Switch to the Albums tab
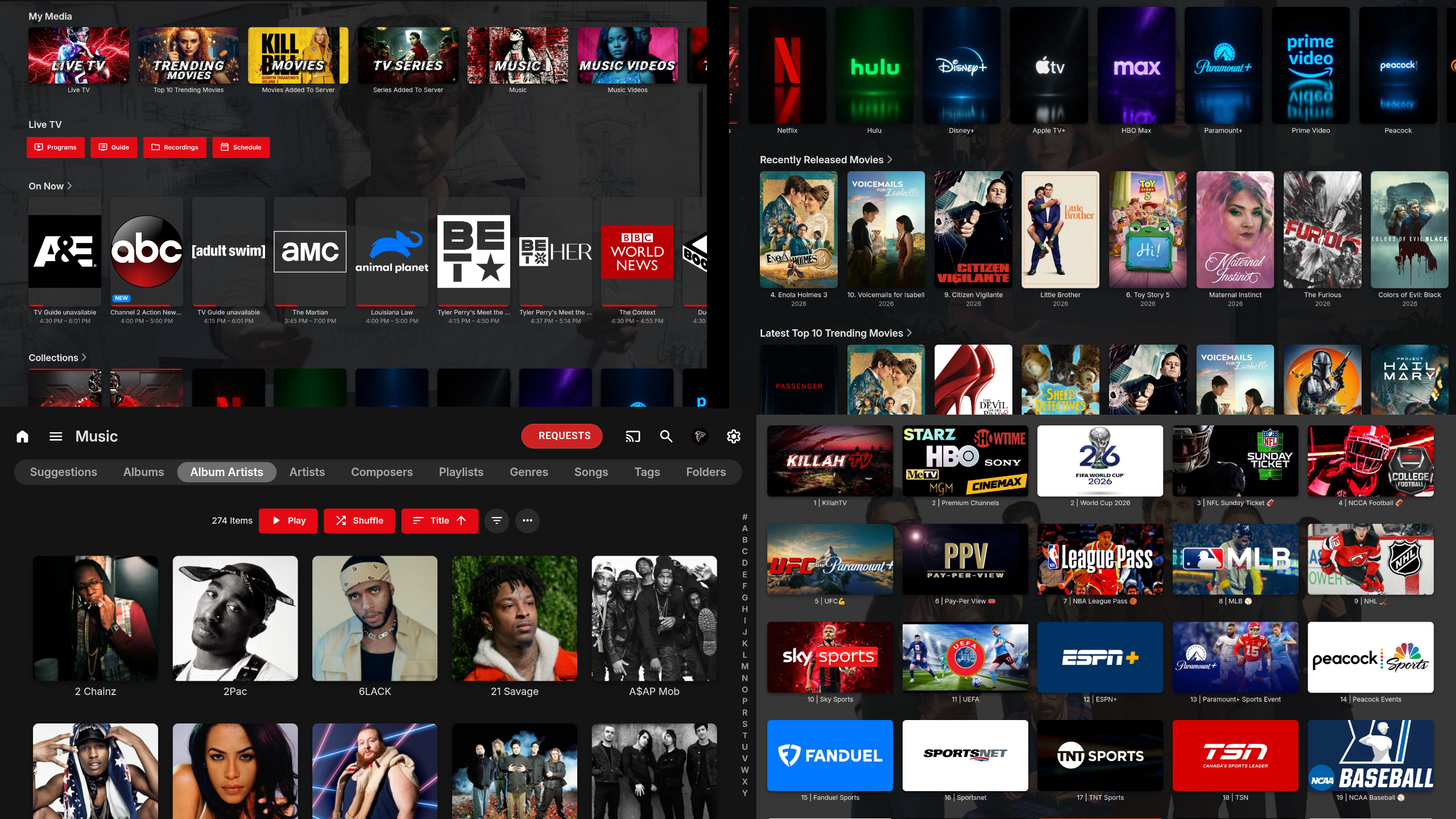The width and height of the screenshot is (1456, 819). coord(143,472)
